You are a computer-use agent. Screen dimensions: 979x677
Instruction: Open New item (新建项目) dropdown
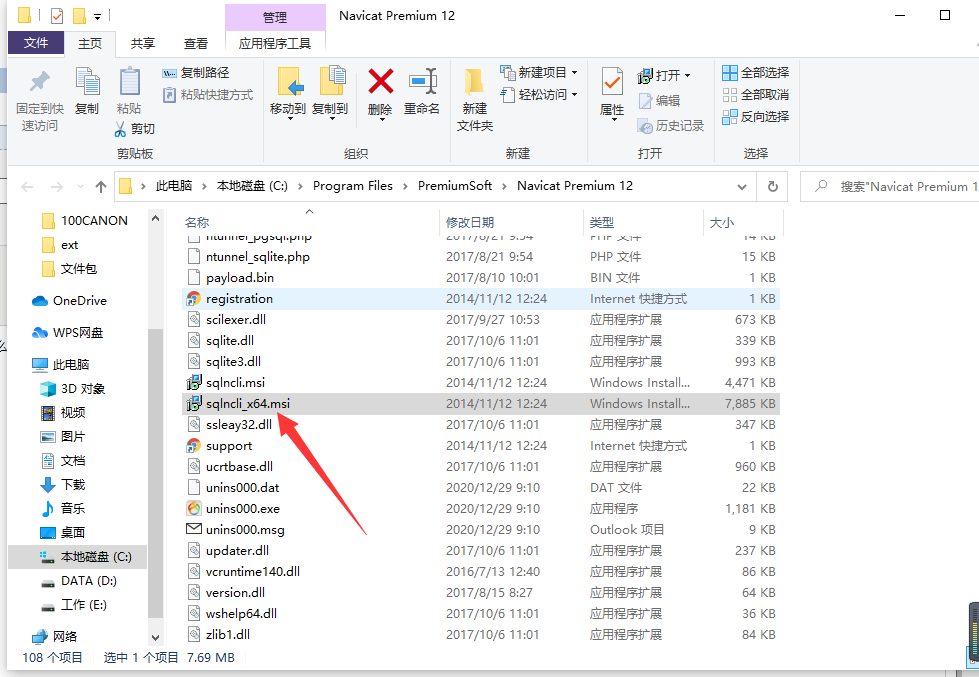pyautogui.click(x=539, y=72)
